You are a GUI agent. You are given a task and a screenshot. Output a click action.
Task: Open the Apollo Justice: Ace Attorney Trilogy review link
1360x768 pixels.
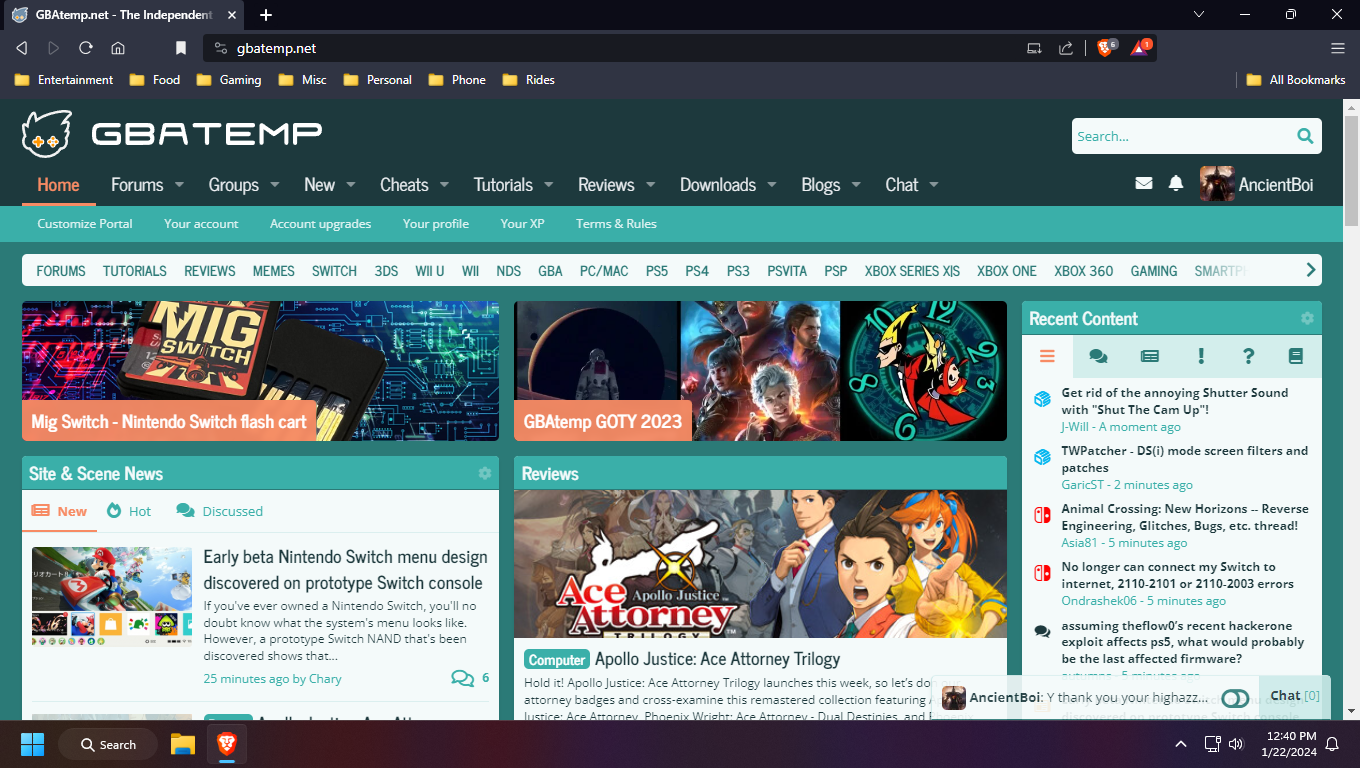[717, 659]
